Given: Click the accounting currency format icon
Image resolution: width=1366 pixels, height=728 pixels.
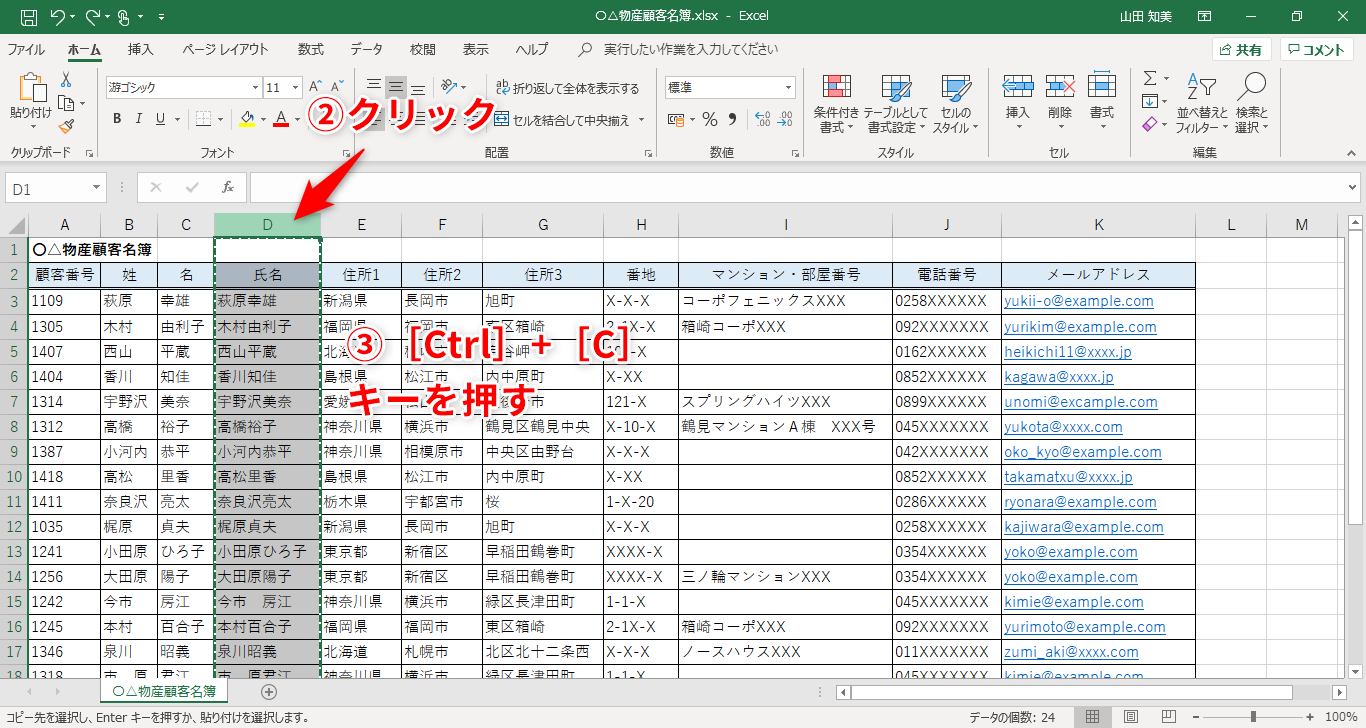Looking at the screenshot, I should 676,120.
